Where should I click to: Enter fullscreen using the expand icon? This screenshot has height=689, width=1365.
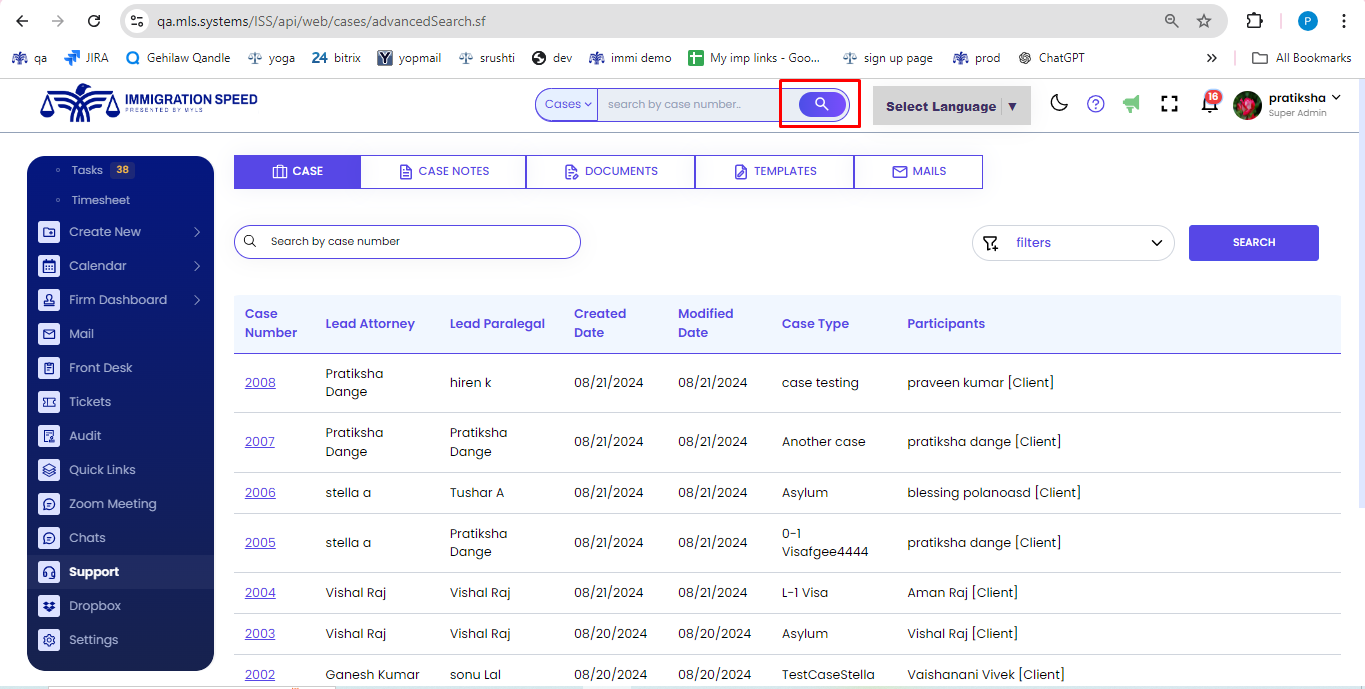pyautogui.click(x=1169, y=104)
